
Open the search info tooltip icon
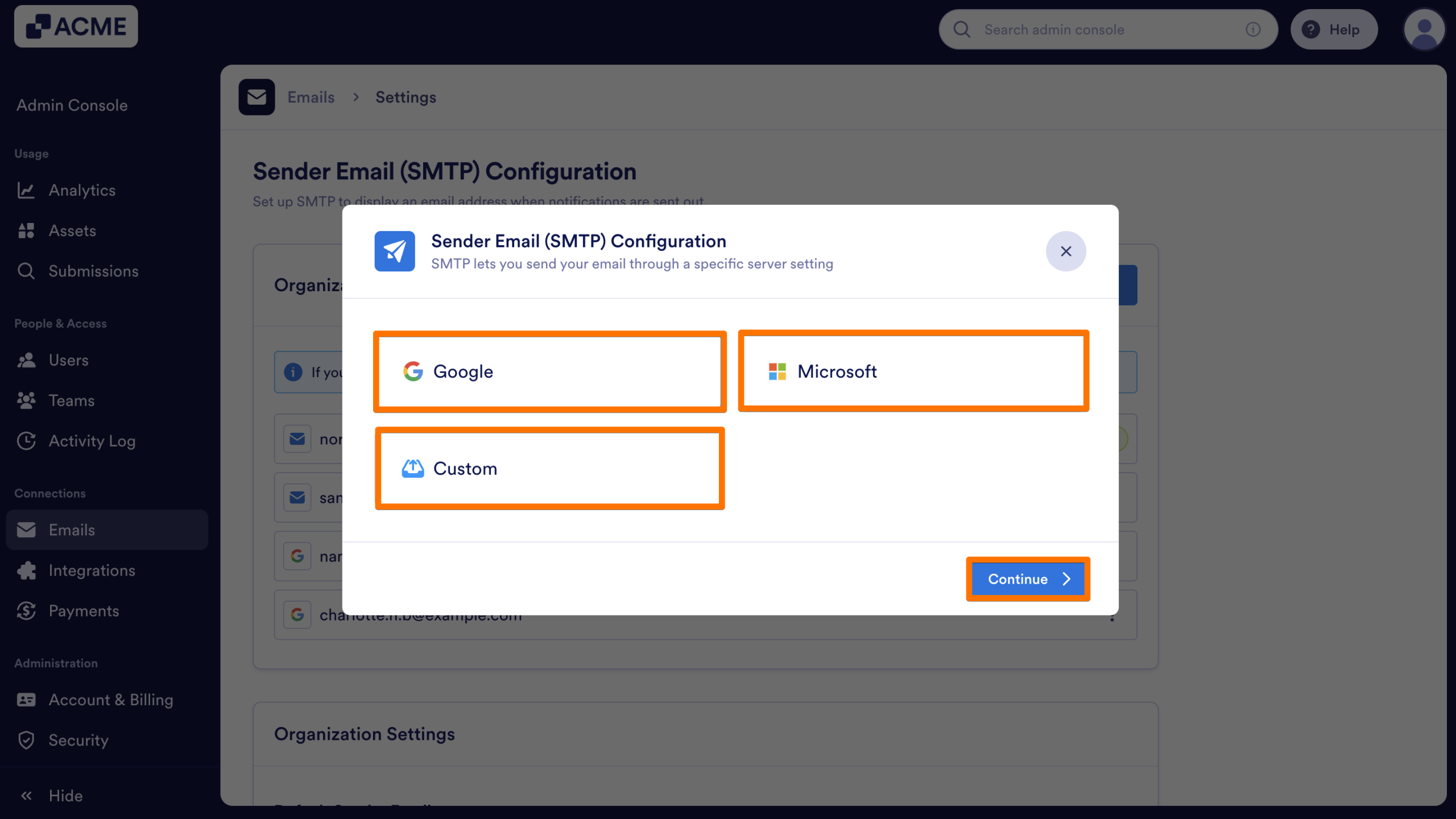pos(1253,30)
